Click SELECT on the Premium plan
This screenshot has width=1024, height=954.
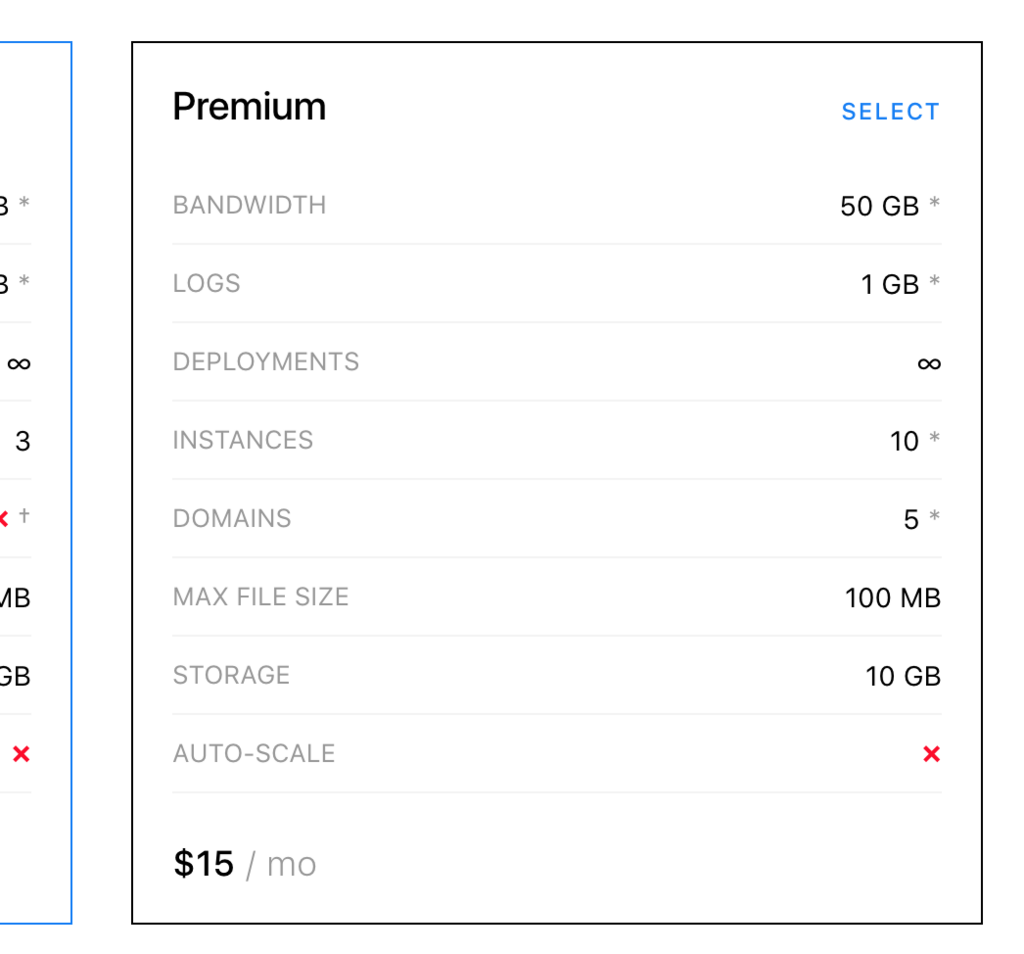890,112
